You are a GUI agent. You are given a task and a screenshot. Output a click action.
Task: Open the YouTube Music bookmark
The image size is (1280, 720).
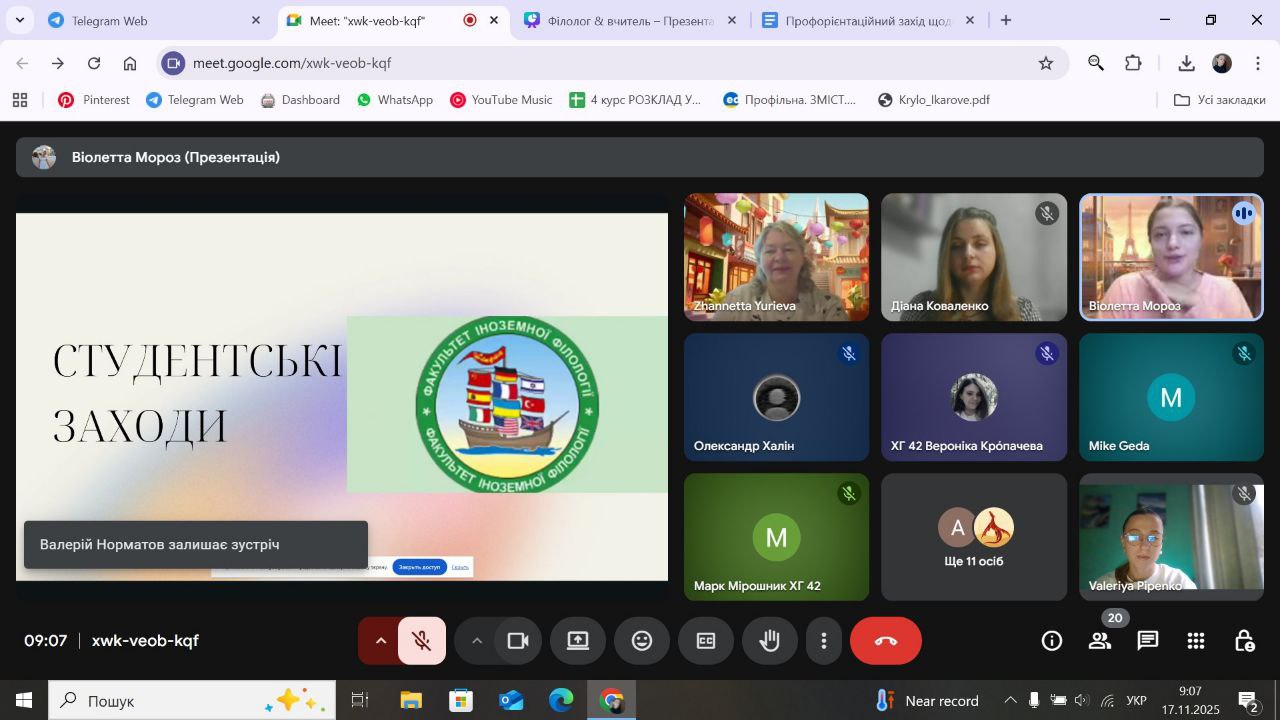[x=501, y=100]
